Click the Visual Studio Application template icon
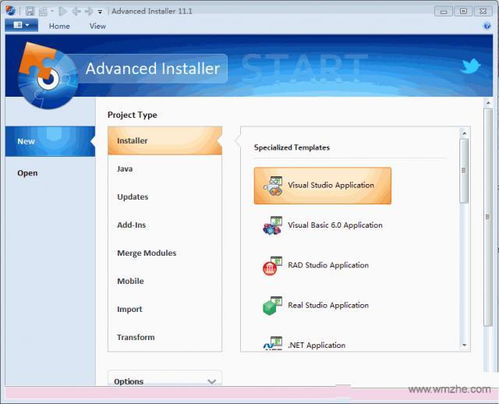This screenshot has height=404, width=499. pos(273,186)
